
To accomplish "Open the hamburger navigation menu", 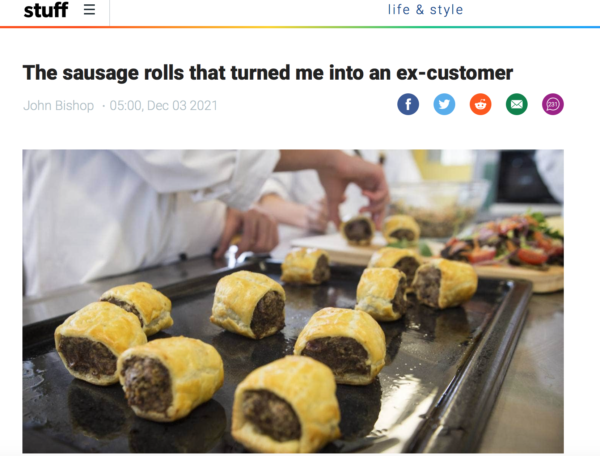I will [x=89, y=10].
